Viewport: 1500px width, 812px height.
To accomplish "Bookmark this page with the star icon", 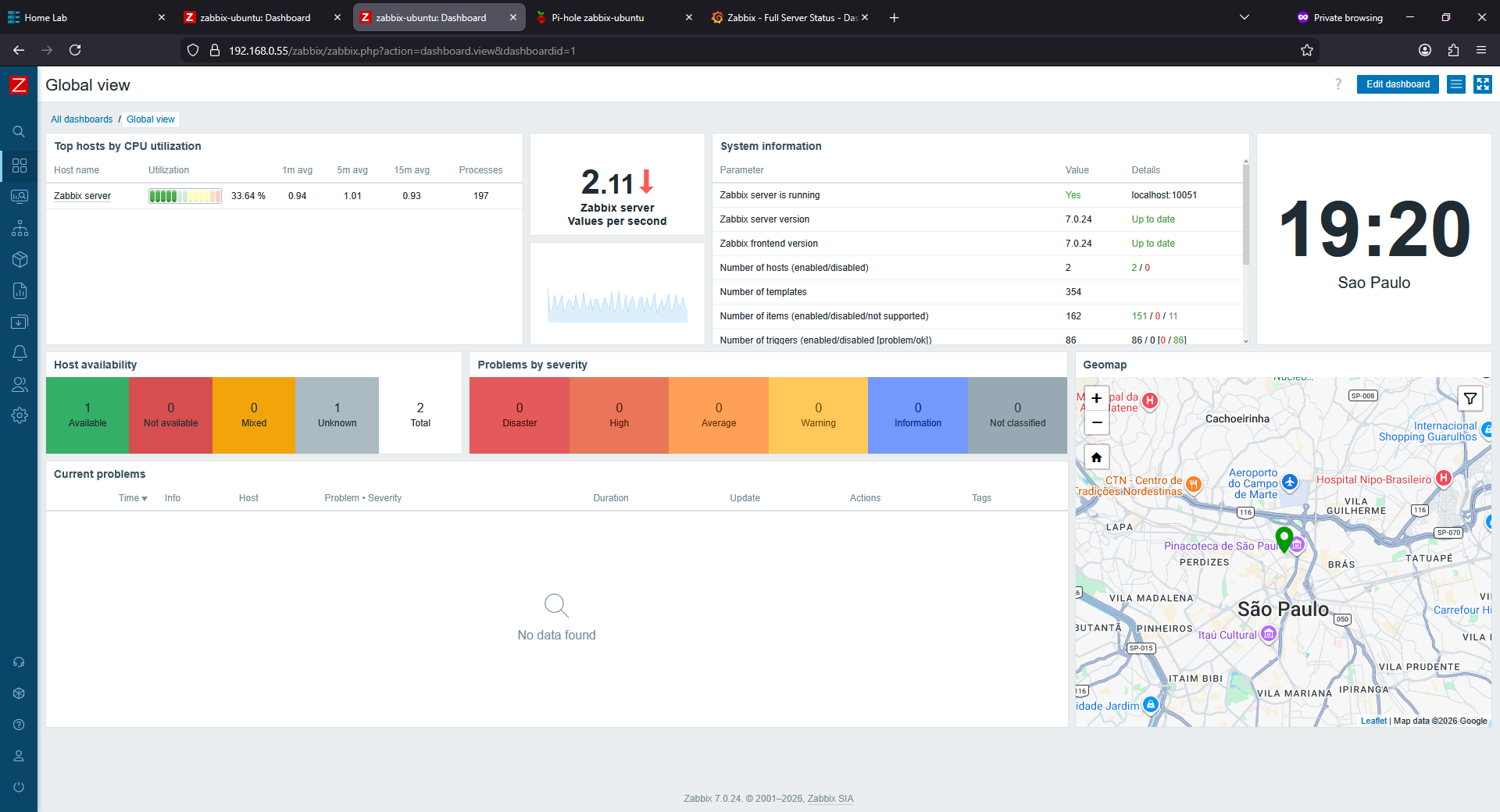I will point(1307,51).
